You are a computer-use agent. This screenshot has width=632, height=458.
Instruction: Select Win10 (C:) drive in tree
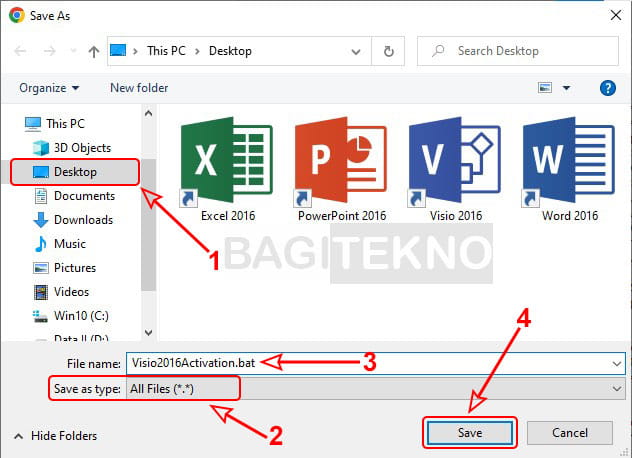[x=71, y=316]
